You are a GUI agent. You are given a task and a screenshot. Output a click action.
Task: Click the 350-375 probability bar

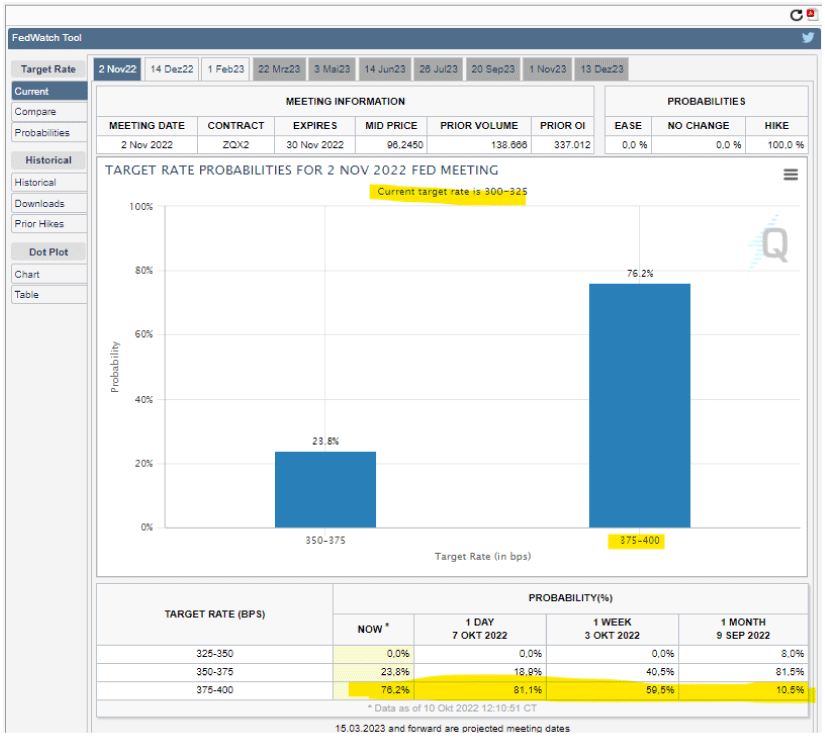325,489
